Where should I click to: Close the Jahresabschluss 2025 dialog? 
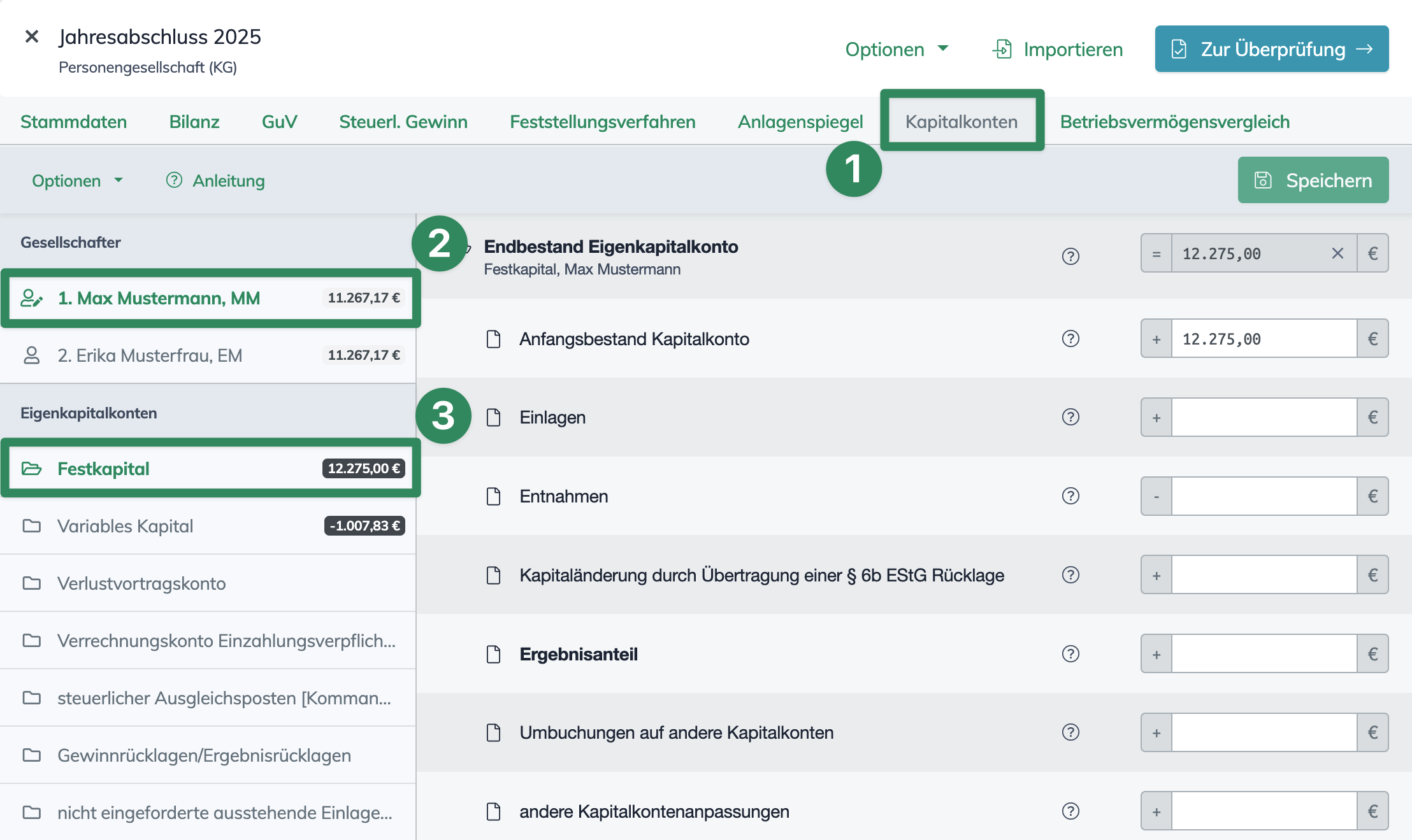click(32, 36)
